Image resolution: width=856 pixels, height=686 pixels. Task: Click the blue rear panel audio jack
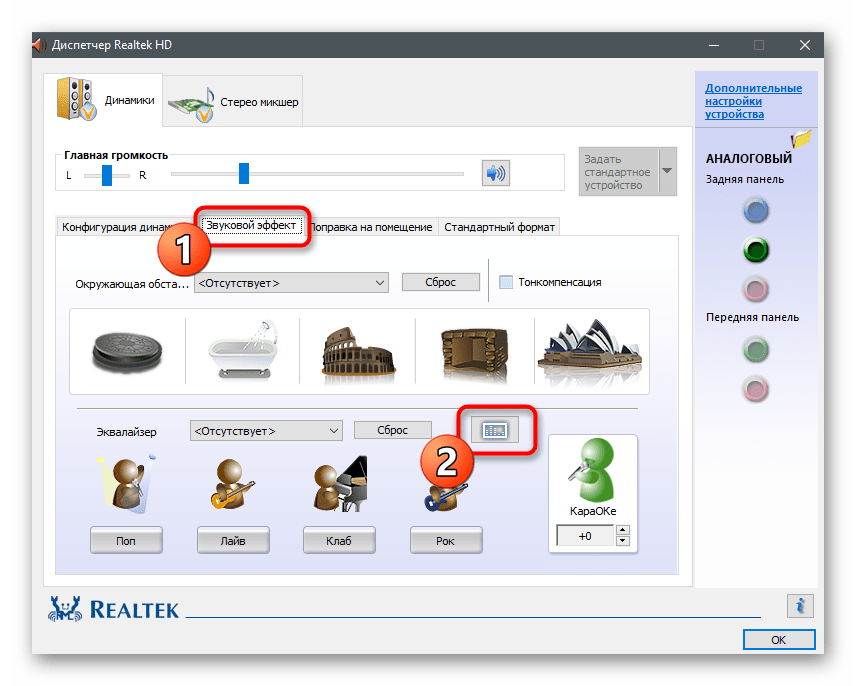pyautogui.click(x=757, y=210)
